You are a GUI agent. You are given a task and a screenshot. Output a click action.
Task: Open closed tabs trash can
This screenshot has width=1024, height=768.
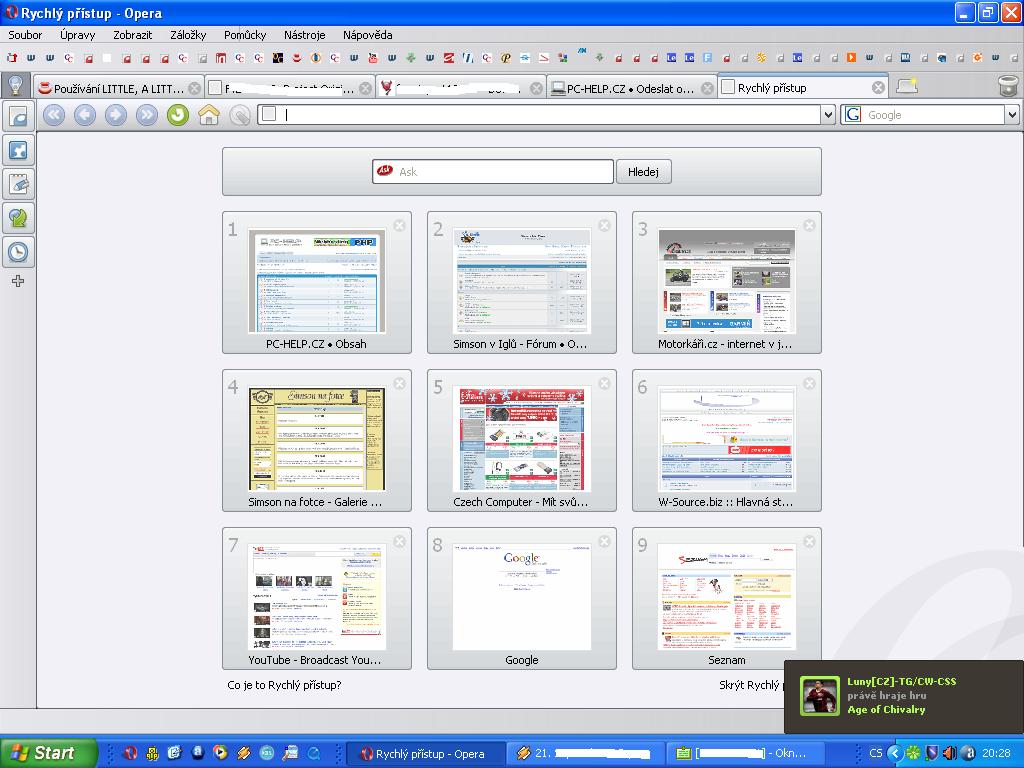pyautogui.click(x=1008, y=86)
